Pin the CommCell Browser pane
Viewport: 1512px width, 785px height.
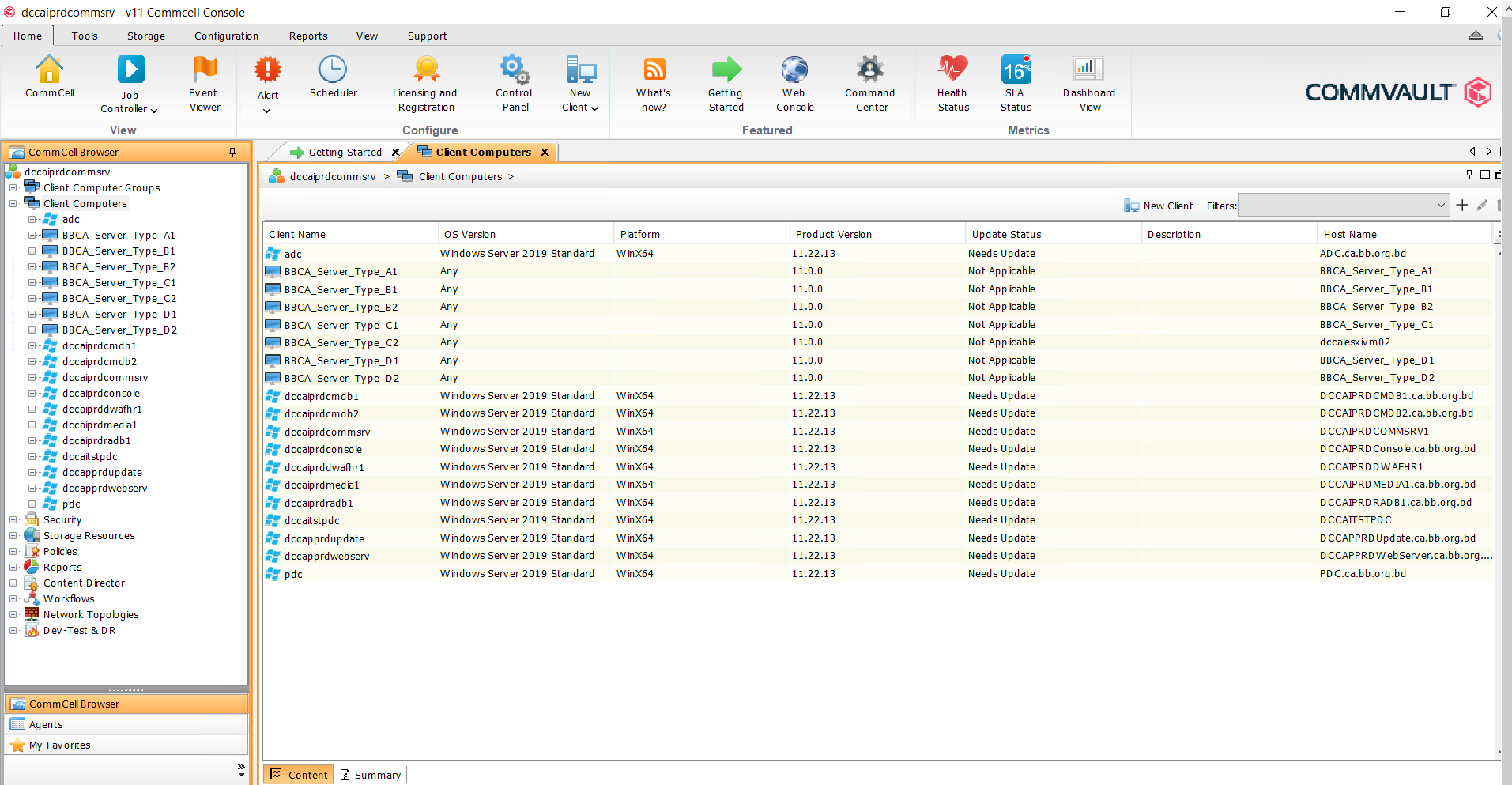[232, 152]
